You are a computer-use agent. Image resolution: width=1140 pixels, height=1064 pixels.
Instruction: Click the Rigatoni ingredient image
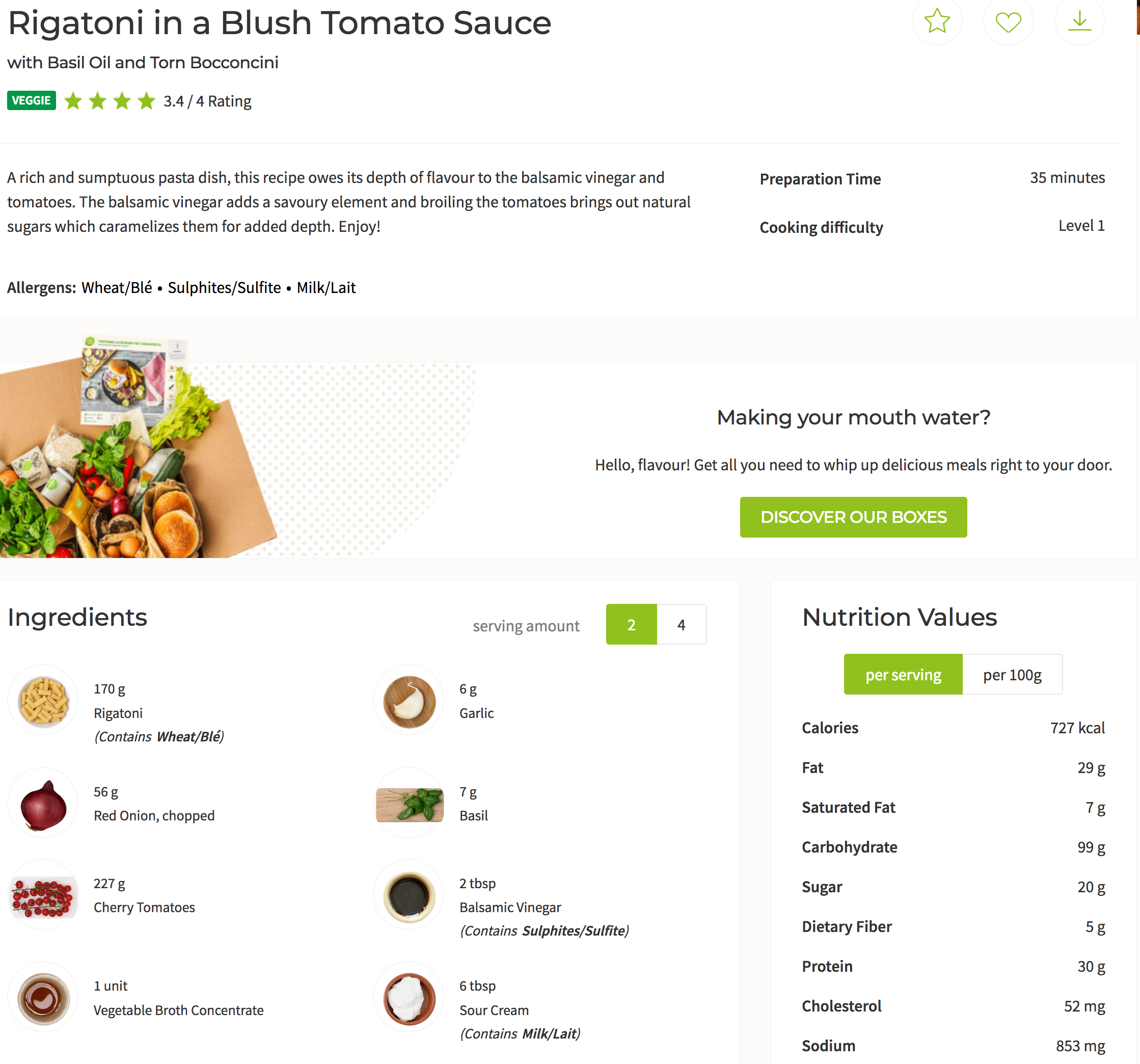(43, 700)
